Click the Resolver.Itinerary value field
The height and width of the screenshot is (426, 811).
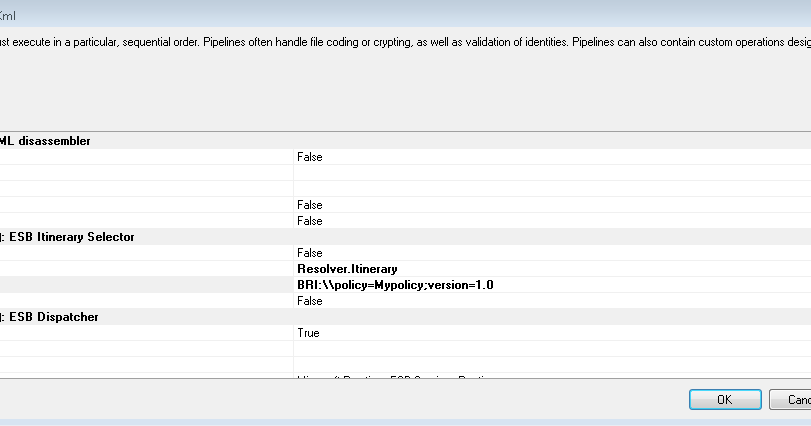[347, 269]
